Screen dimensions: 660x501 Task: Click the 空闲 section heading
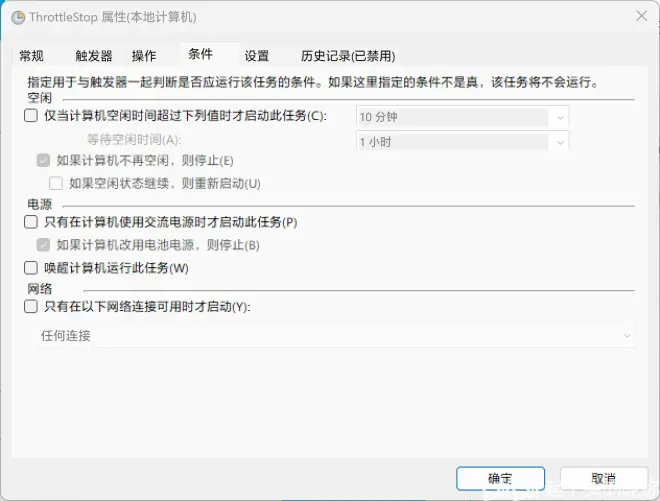pos(40,98)
